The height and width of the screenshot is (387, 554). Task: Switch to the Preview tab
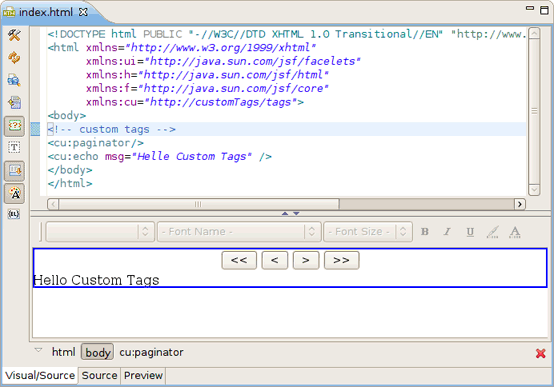pos(143,375)
